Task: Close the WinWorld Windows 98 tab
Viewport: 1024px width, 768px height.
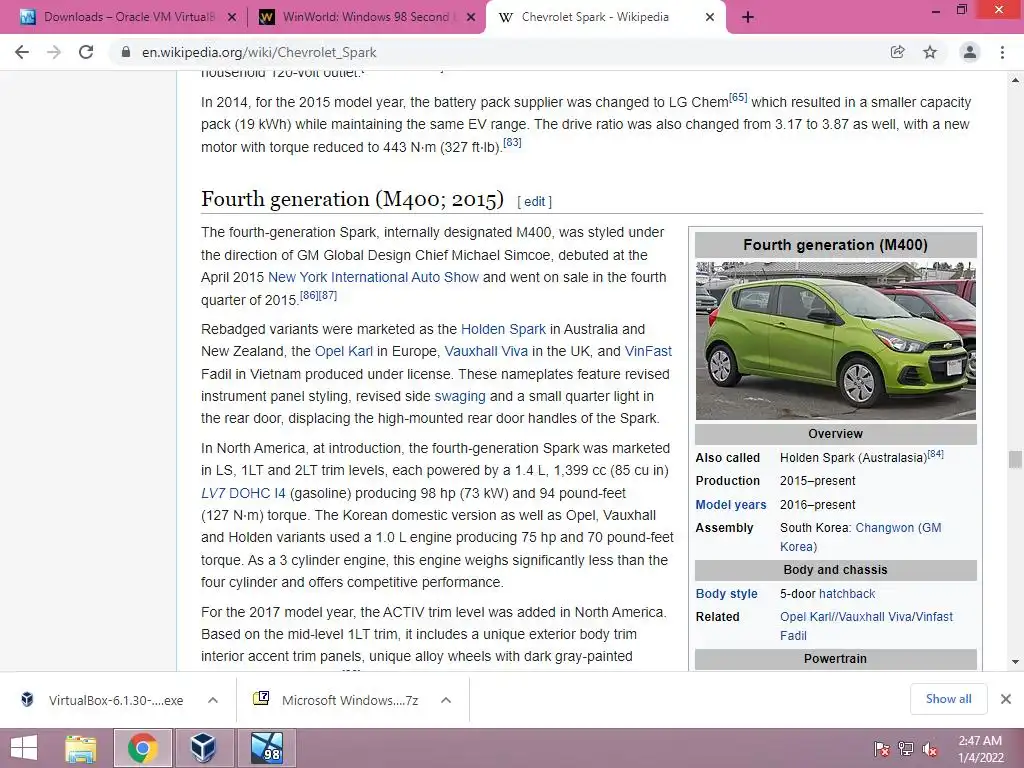Action: click(x=470, y=18)
